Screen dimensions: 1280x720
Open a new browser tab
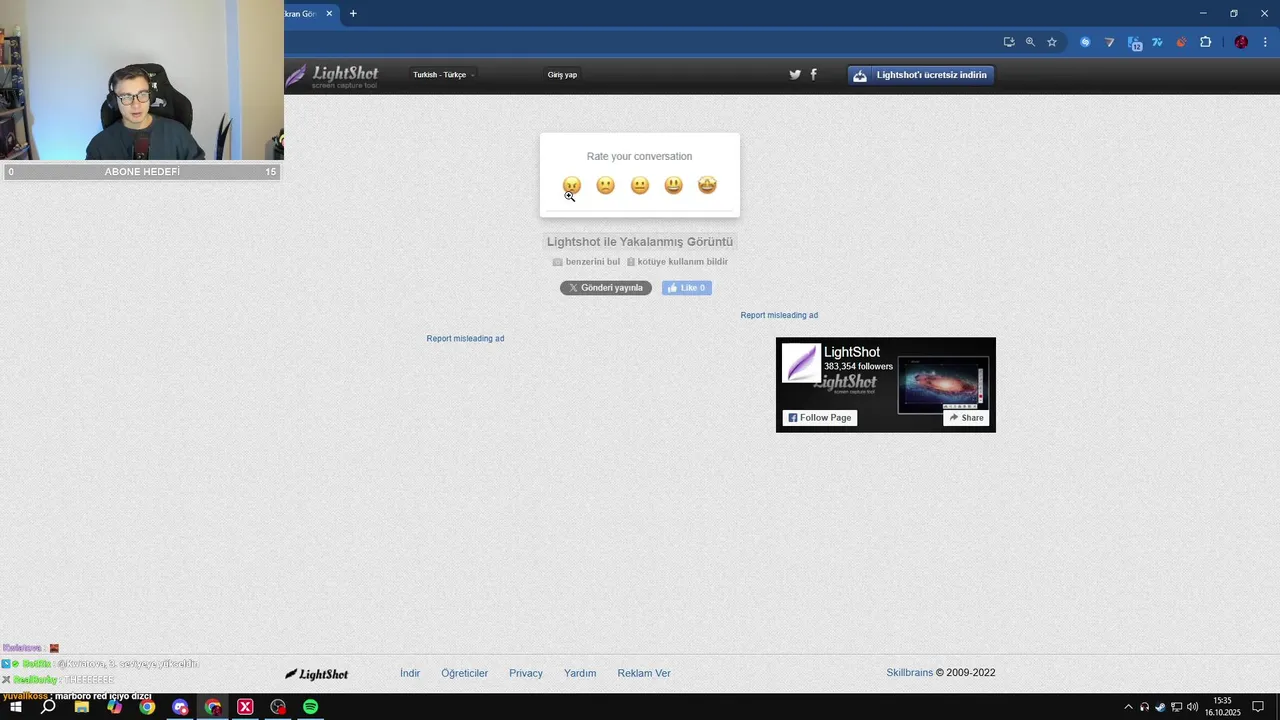[x=353, y=14]
